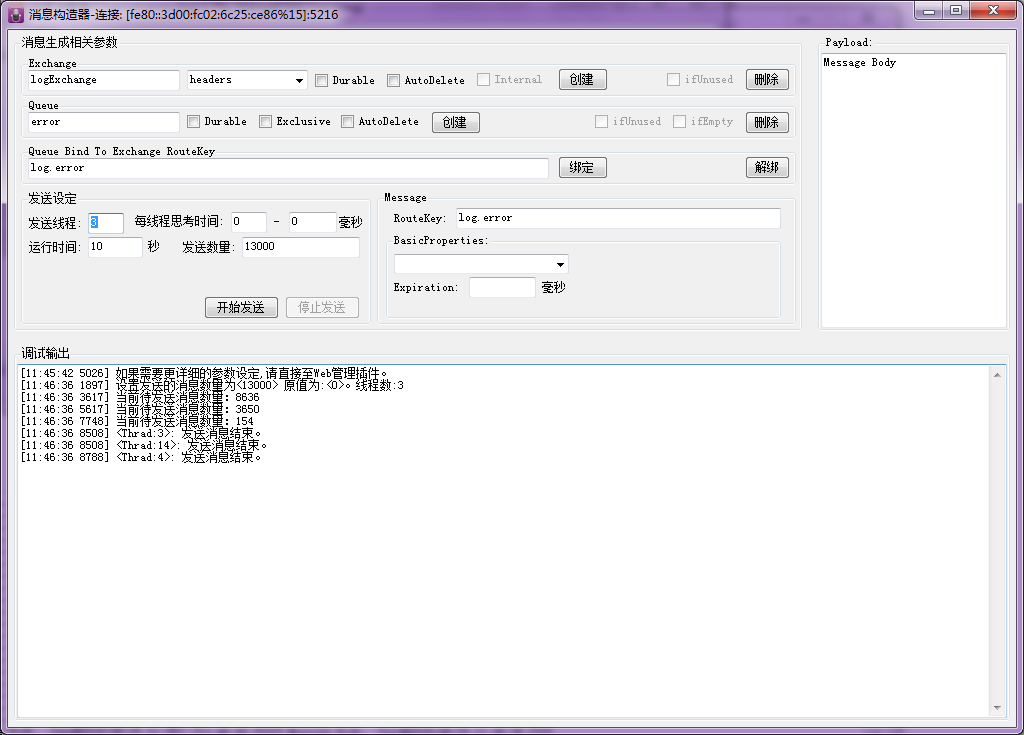1024x735 pixels.
Task: Enable Queue AutoDelete checkbox
Action: tap(348, 122)
